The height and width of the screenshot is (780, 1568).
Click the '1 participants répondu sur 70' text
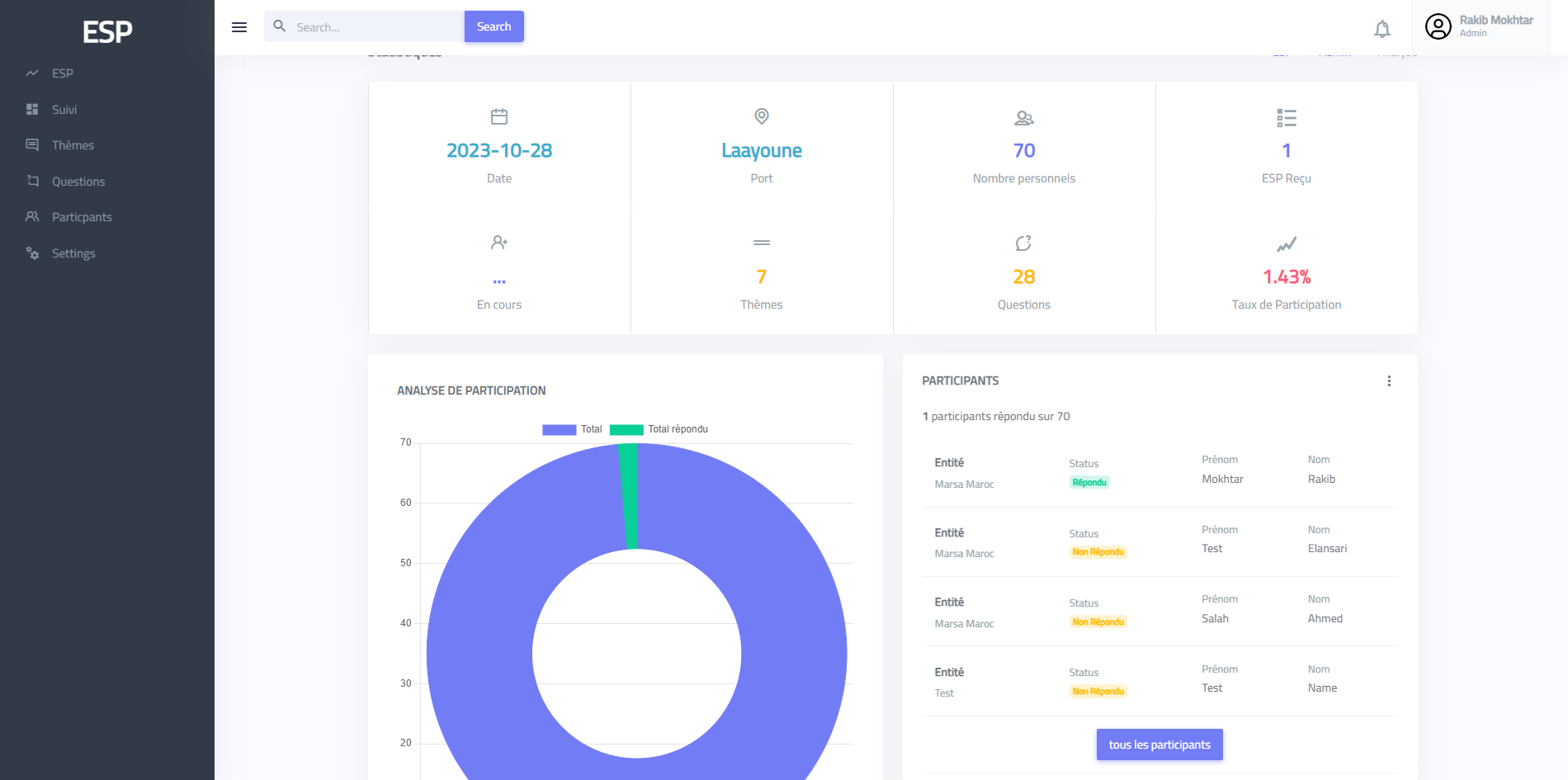(996, 417)
